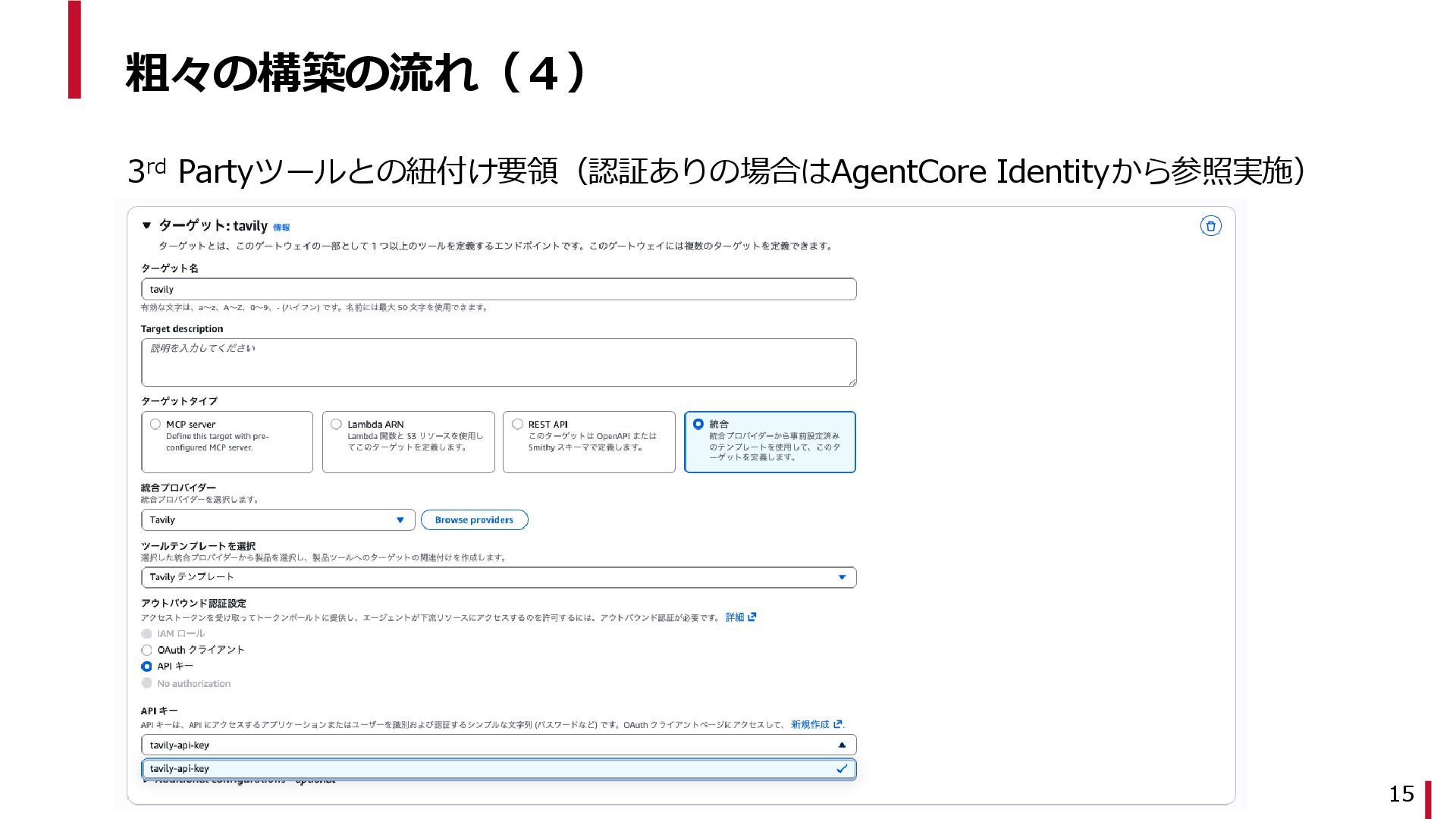This screenshot has width=1456, height=819.
Task: Click the external link icon beside 新規作成
Action: pyautogui.click(x=837, y=724)
